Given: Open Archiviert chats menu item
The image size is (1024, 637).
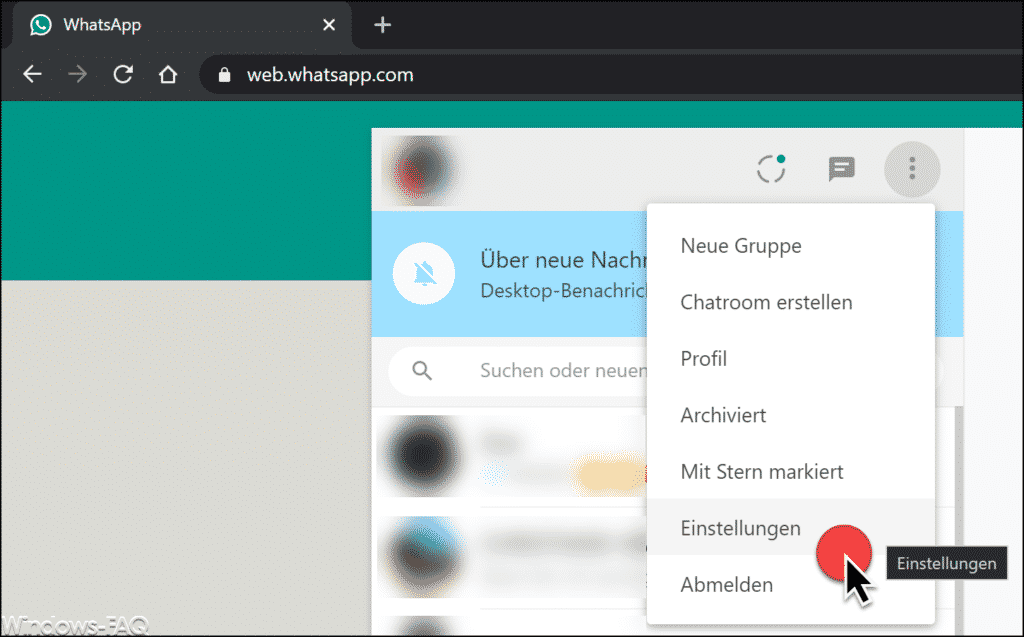Looking at the screenshot, I should (x=791, y=415).
